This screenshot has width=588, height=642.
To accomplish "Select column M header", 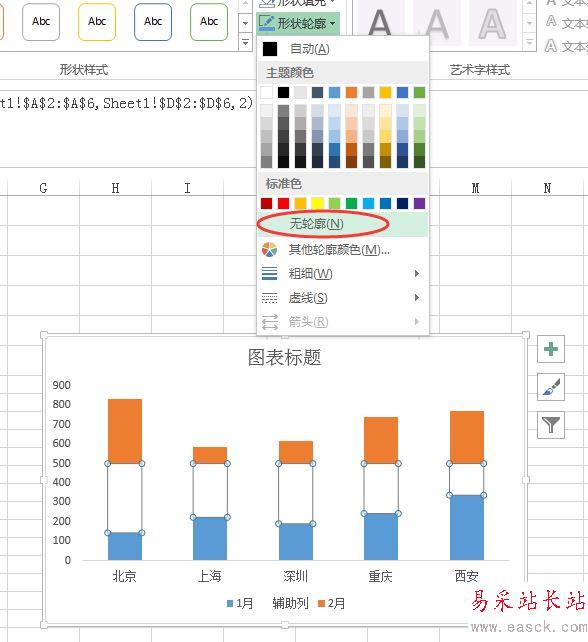I will [x=475, y=188].
